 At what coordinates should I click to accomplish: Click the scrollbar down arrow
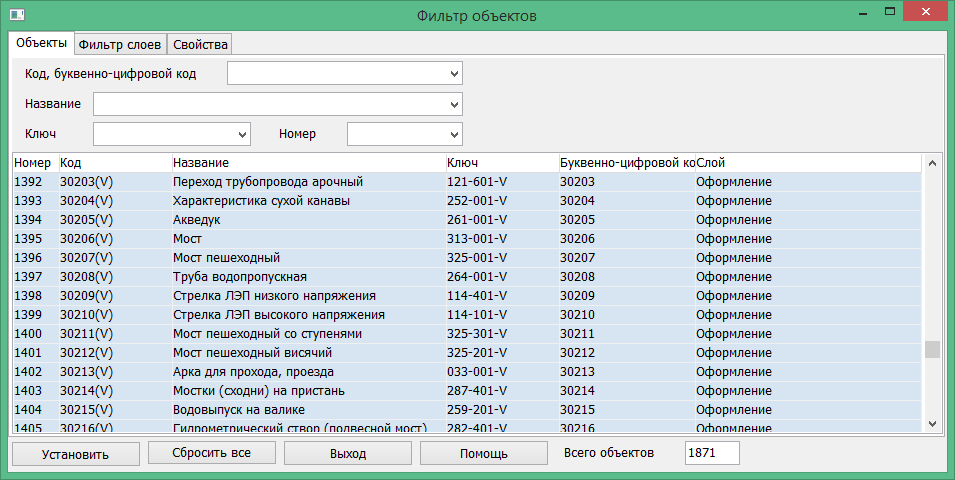point(932,424)
